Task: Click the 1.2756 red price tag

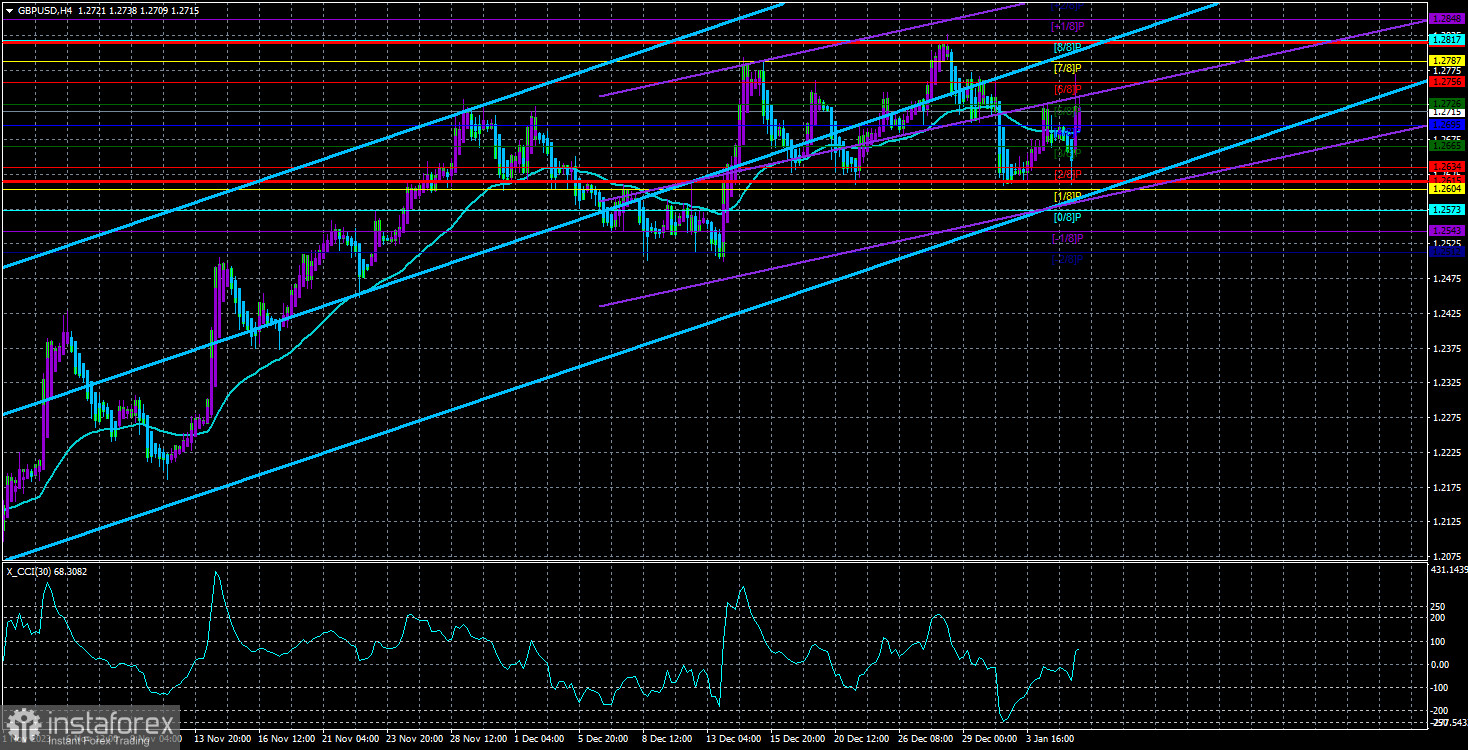Action: pos(1447,82)
